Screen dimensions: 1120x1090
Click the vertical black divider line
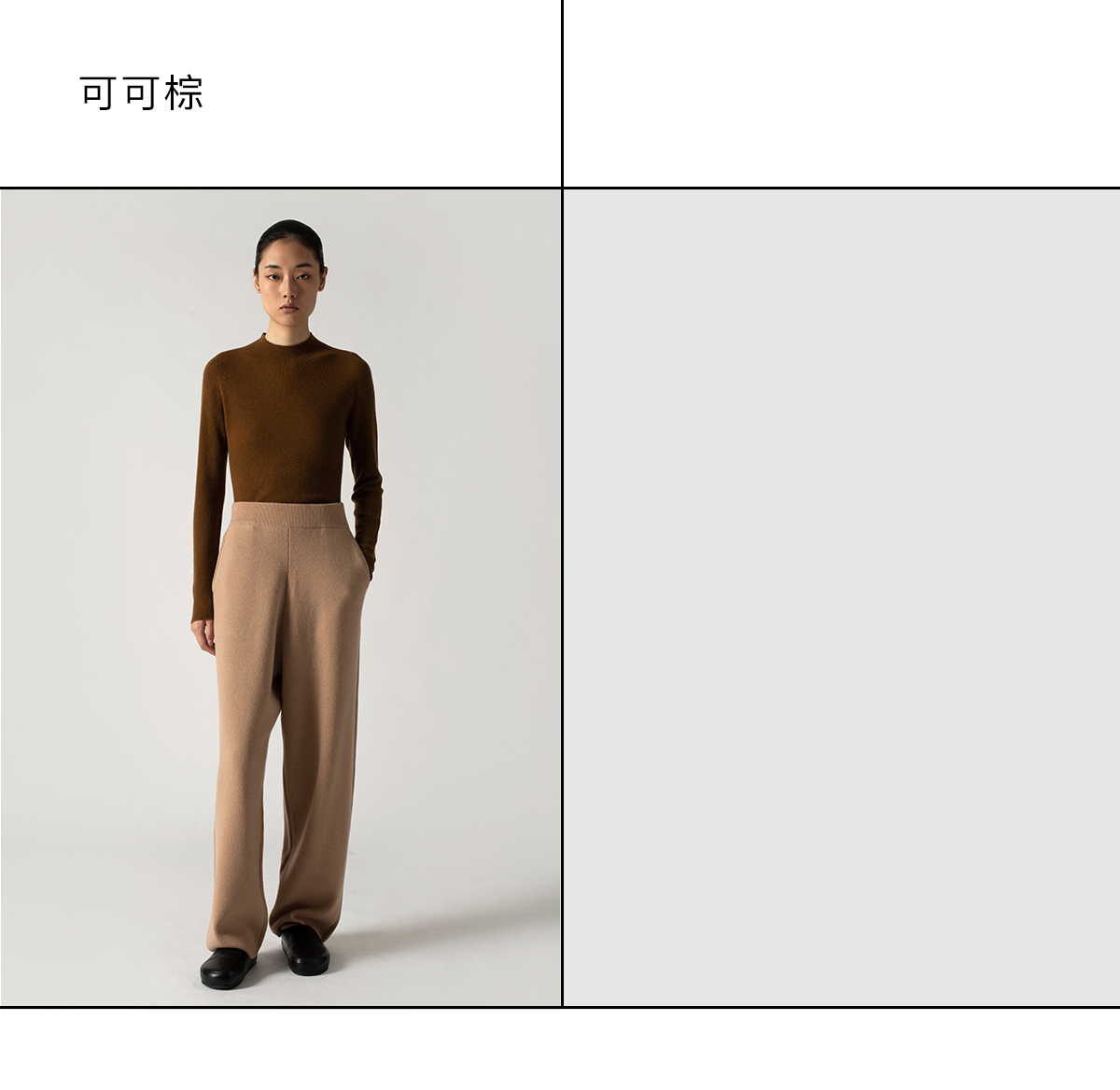(x=562, y=504)
